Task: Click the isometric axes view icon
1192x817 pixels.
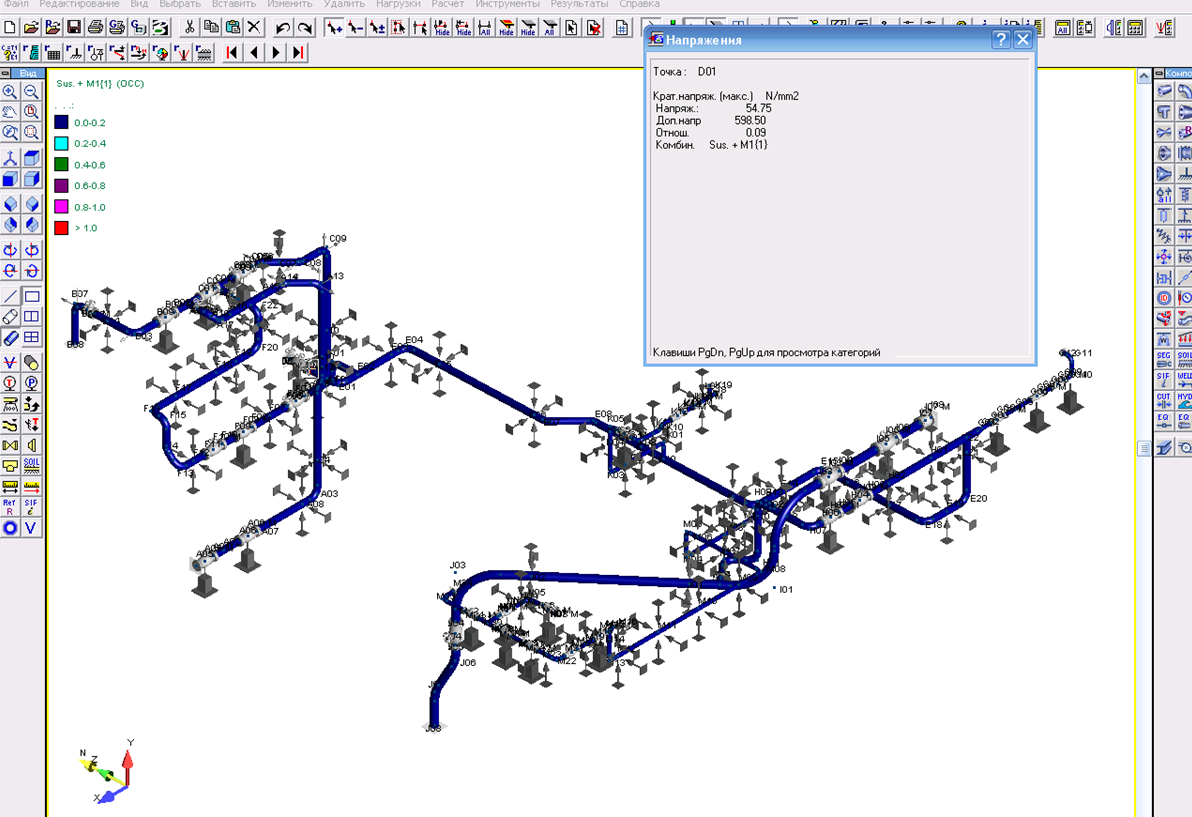Action: click(10, 158)
